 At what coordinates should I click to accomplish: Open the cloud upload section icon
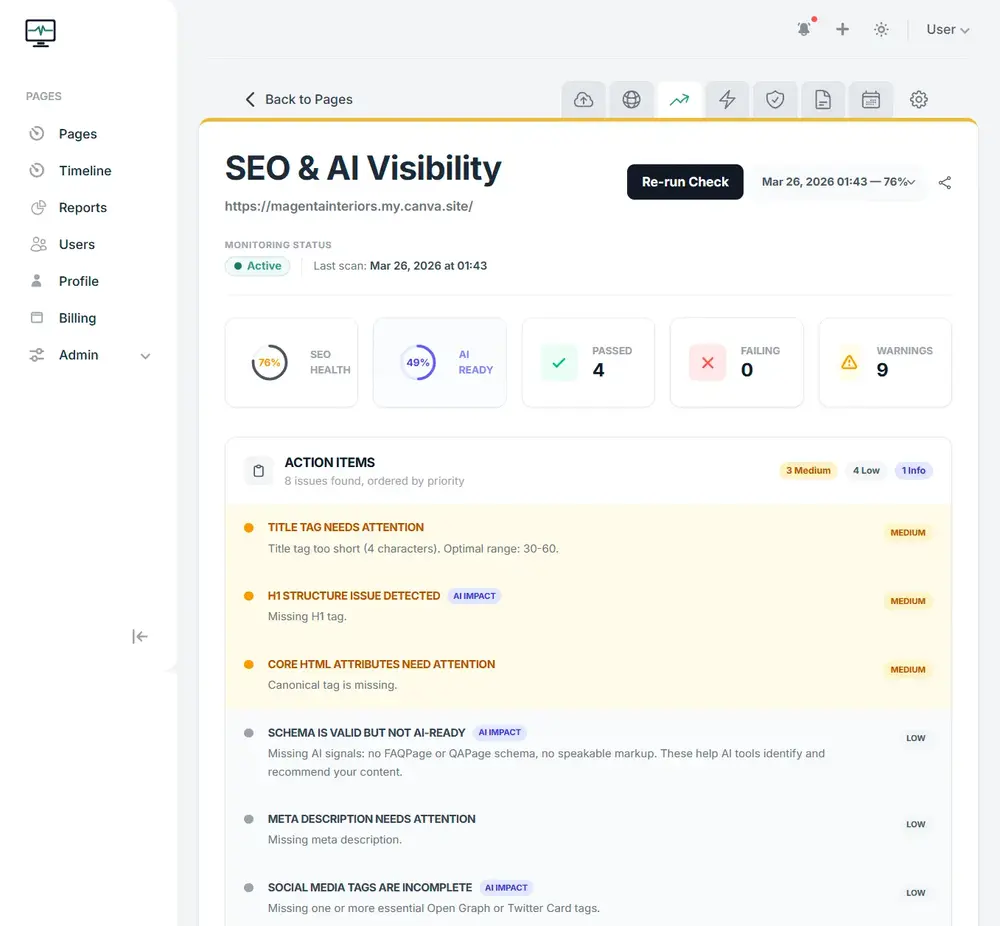tap(584, 99)
